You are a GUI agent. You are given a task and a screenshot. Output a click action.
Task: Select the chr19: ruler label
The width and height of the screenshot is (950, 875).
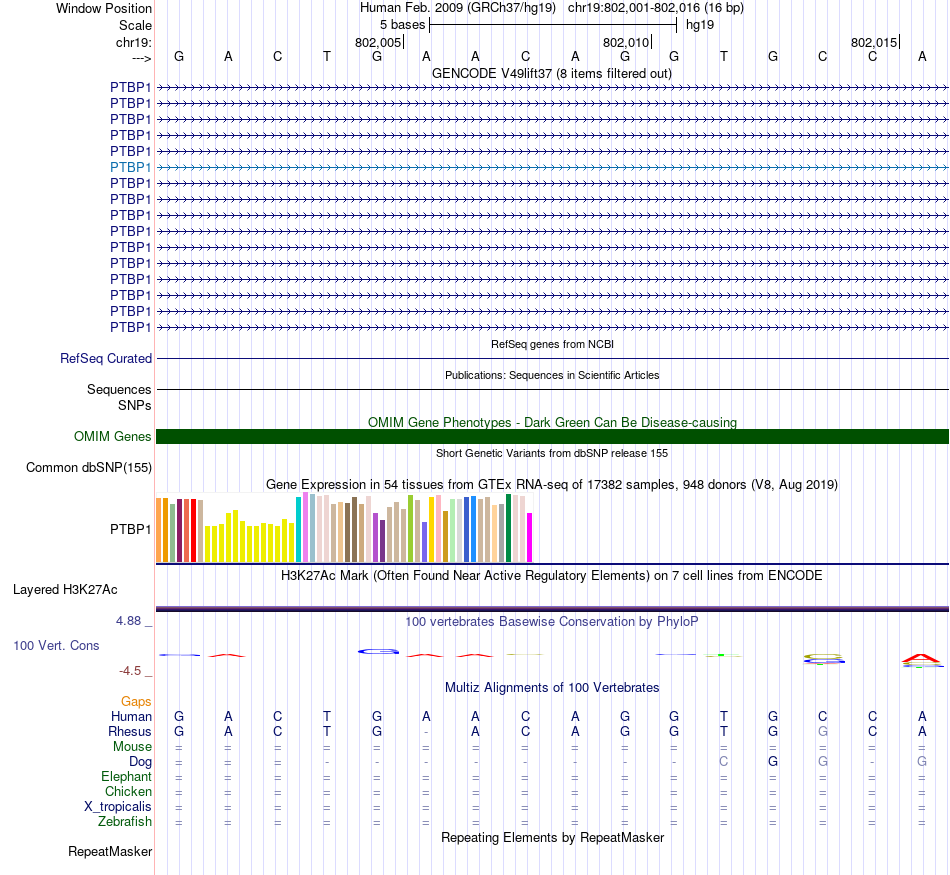pos(133,42)
